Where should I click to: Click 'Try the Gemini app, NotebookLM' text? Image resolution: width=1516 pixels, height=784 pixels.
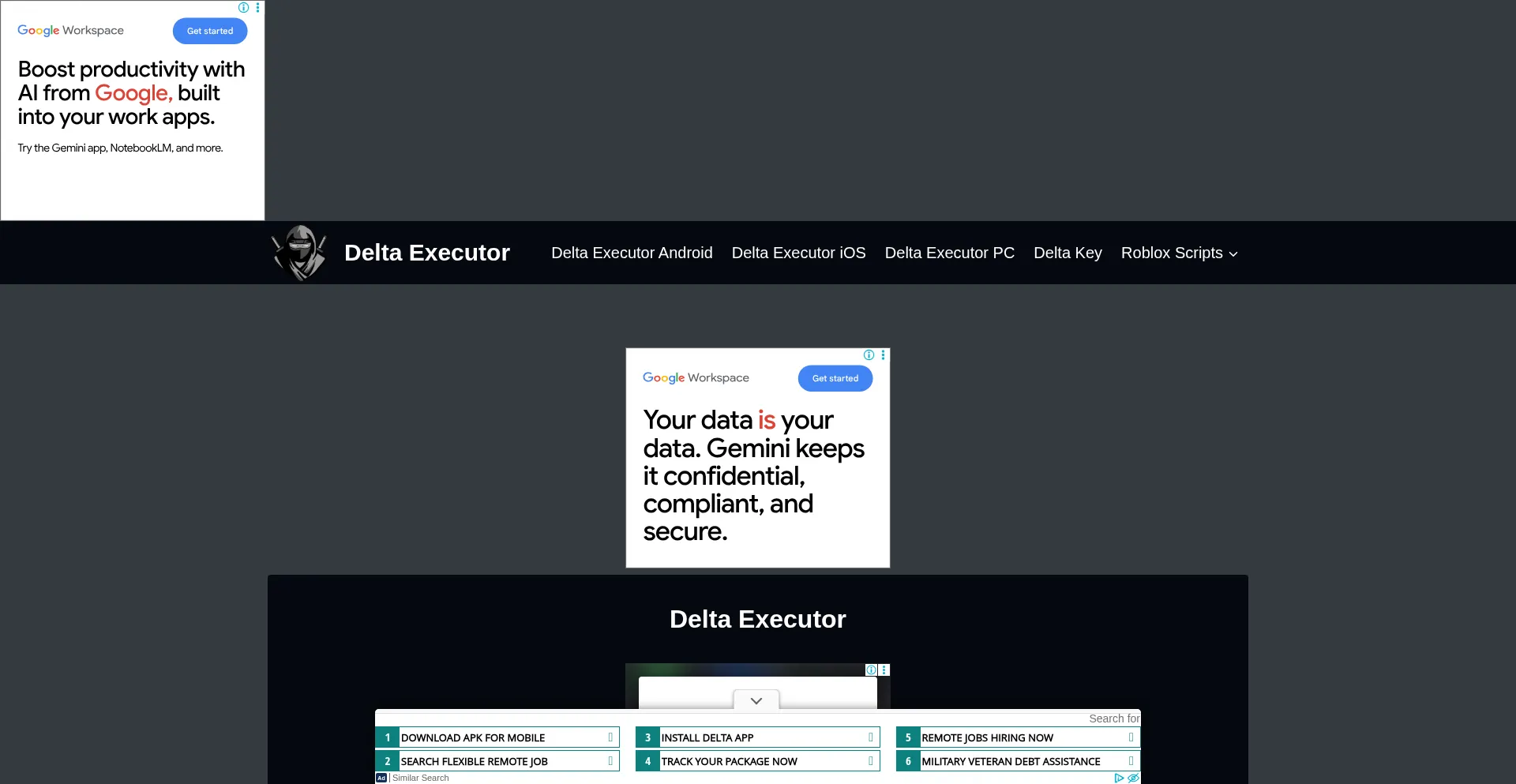coord(120,148)
